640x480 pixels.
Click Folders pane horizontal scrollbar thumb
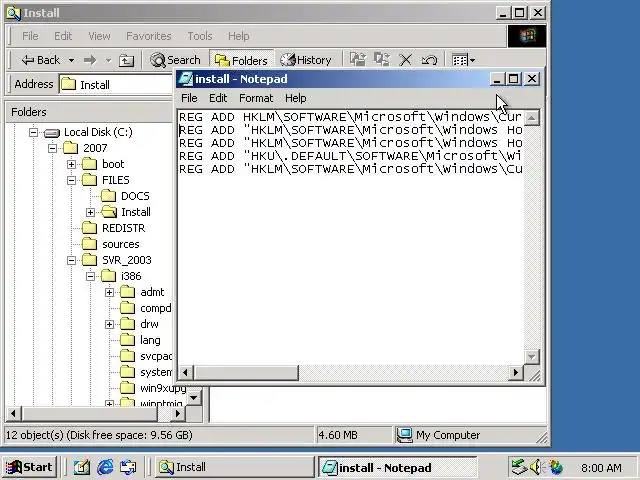(90, 413)
